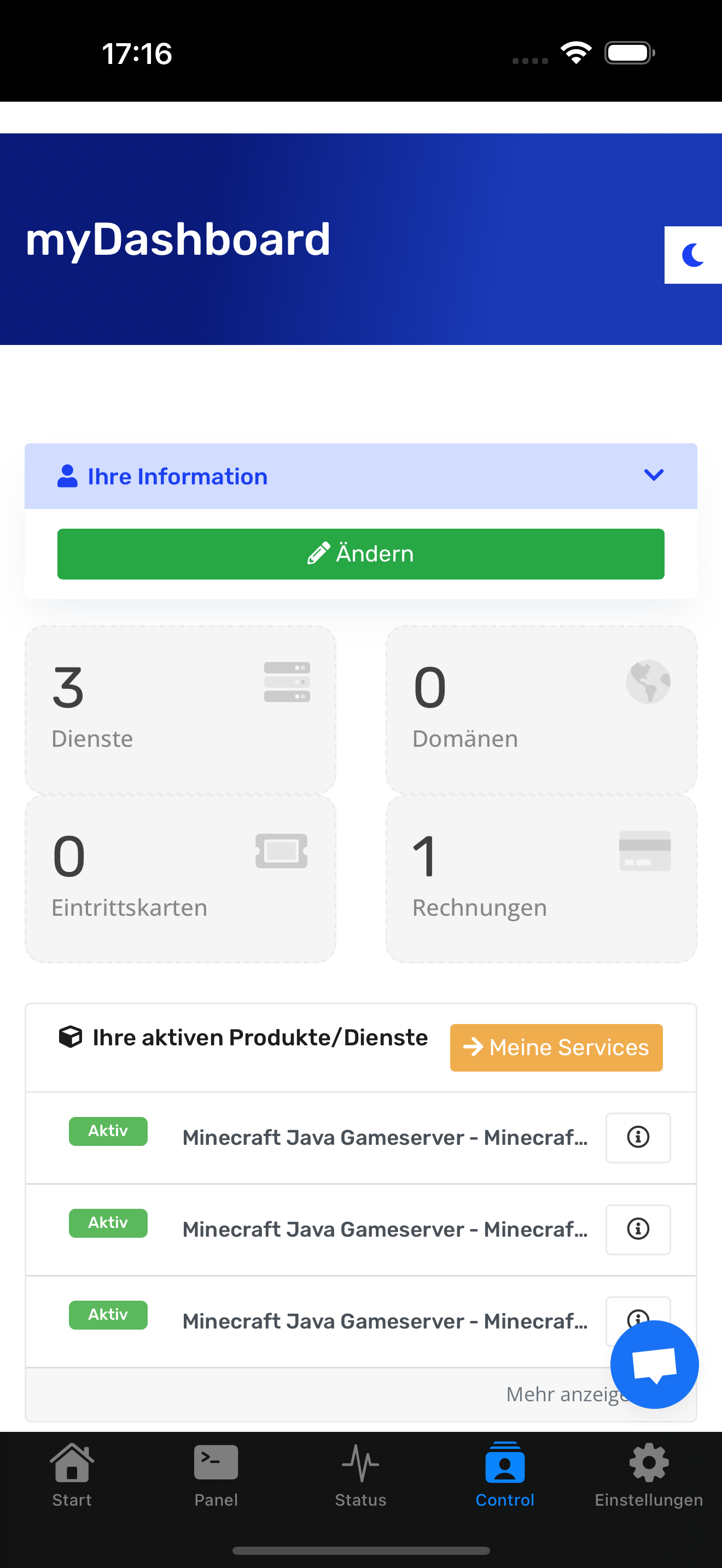722x1568 pixels.
Task: Open info for first Minecraft Java Gameserver
Action: [638, 1137]
